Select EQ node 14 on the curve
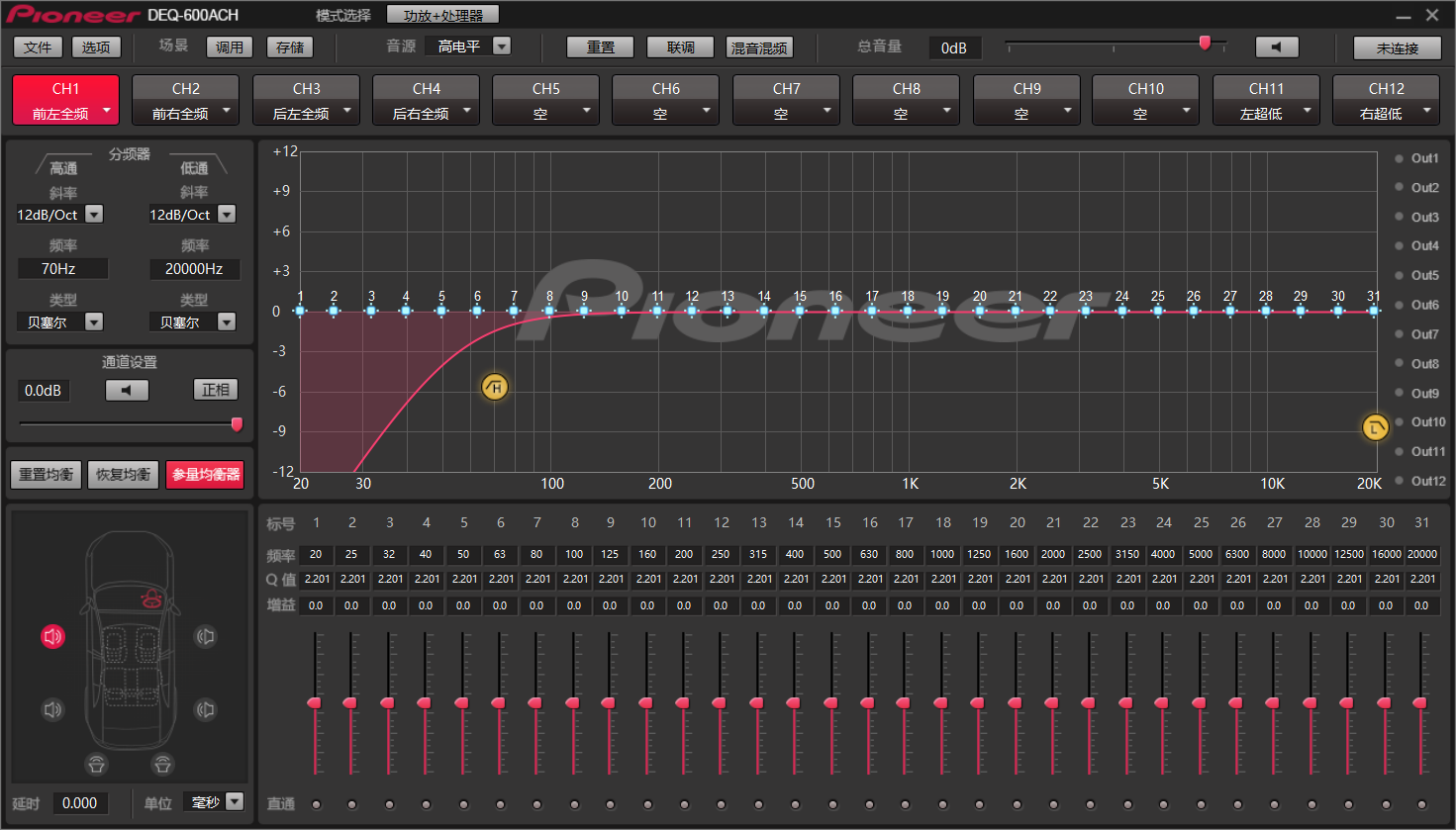1456x830 pixels. [x=764, y=311]
